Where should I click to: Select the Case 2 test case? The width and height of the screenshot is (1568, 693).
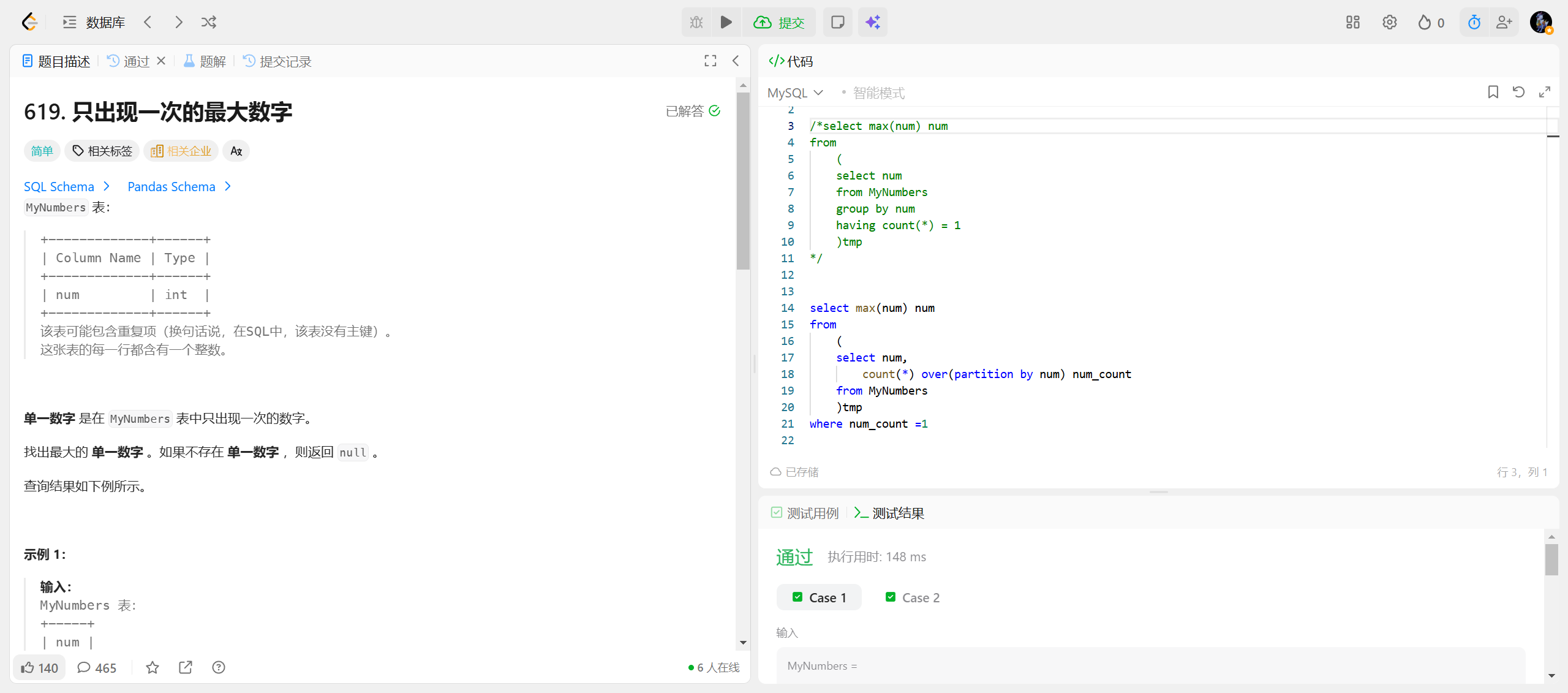(913, 597)
